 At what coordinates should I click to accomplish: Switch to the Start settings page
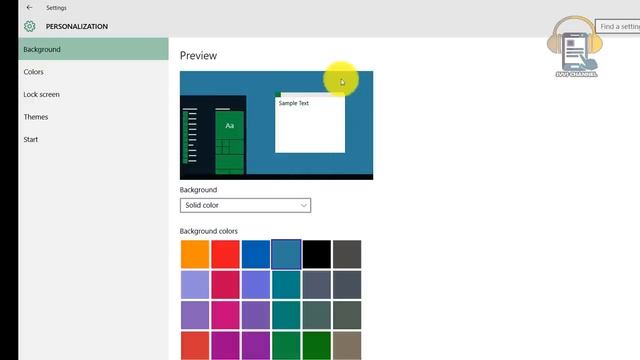[93, 139]
